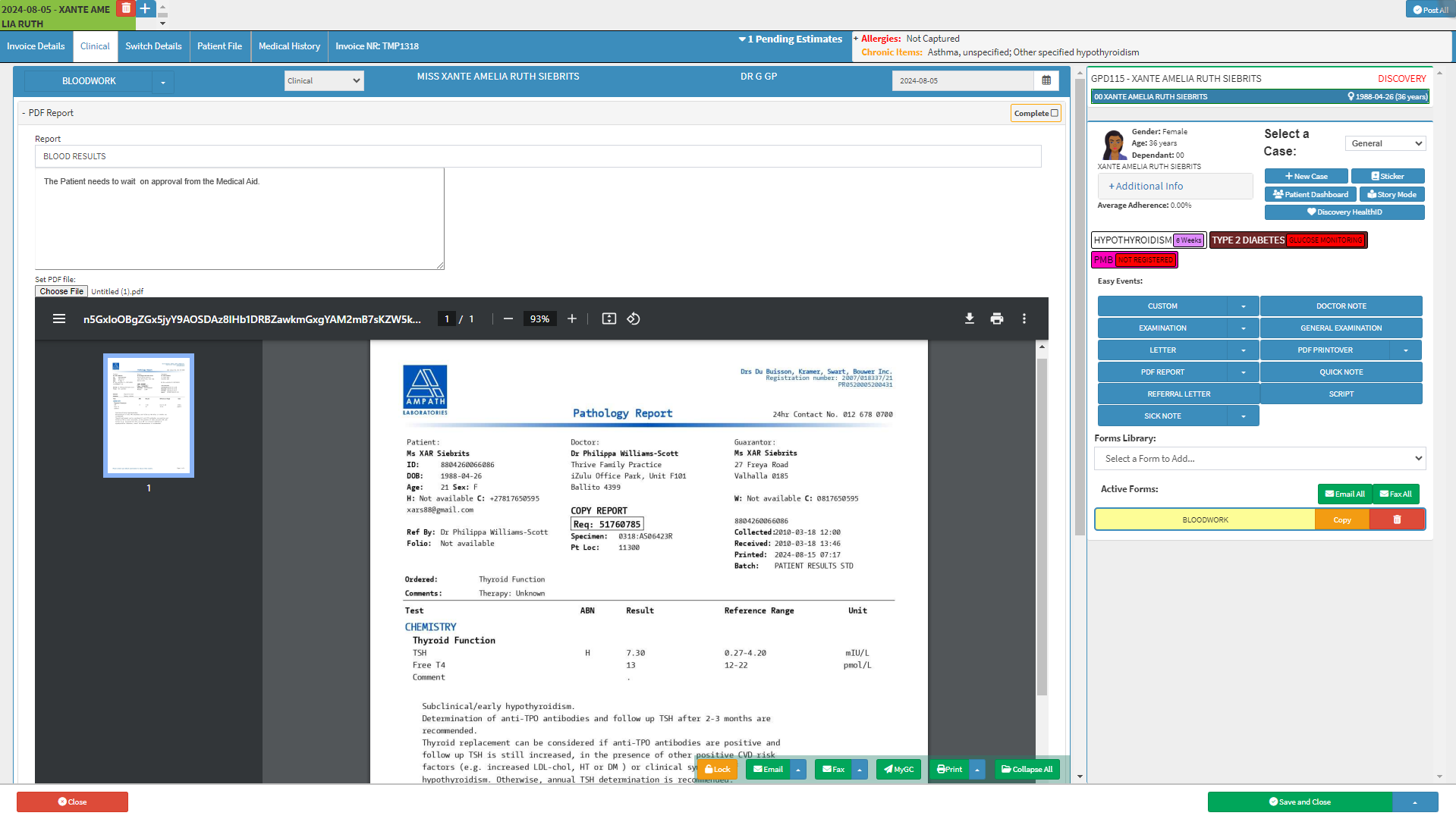Add a DOCTOR NOTE event
The image size is (1456, 819).
[1341, 306]
